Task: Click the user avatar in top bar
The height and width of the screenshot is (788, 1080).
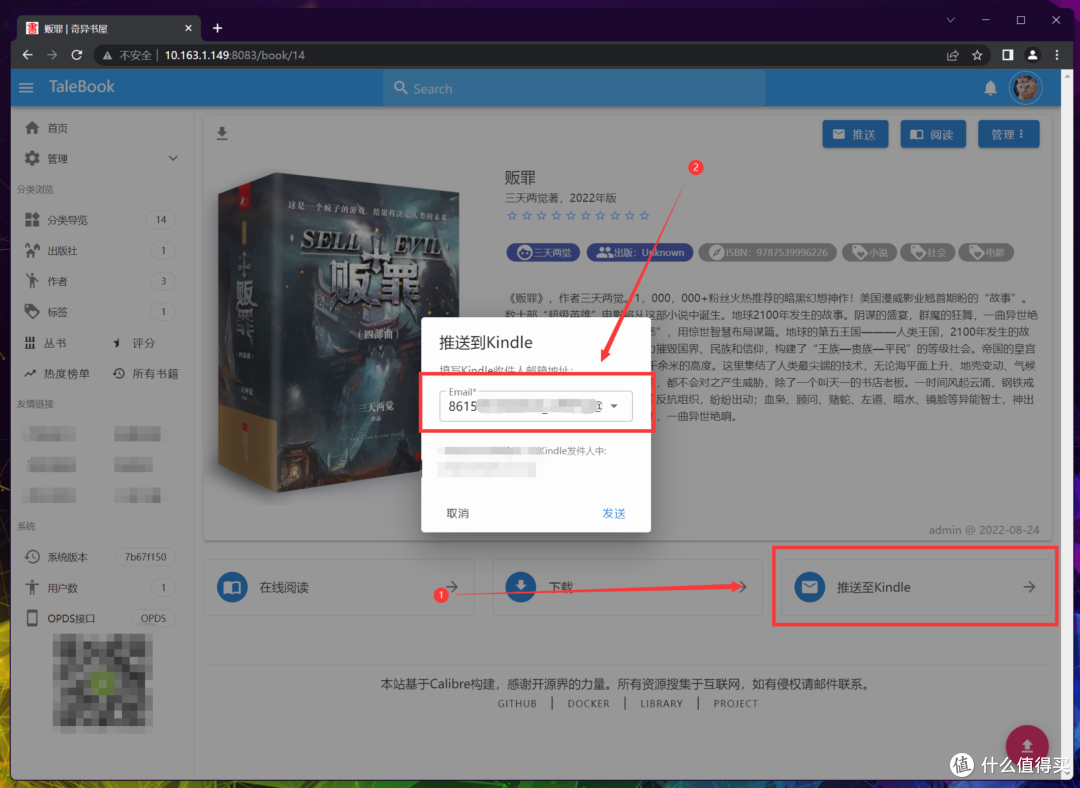Action: 1026,88
